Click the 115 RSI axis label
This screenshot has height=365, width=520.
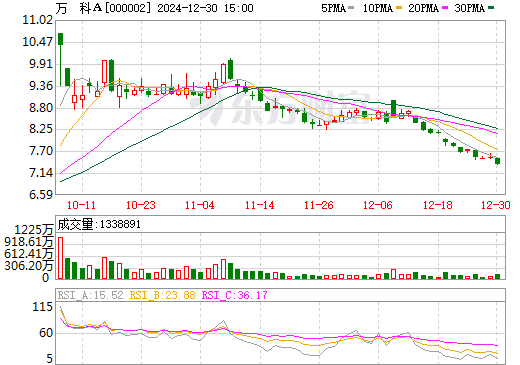point(43,307)
